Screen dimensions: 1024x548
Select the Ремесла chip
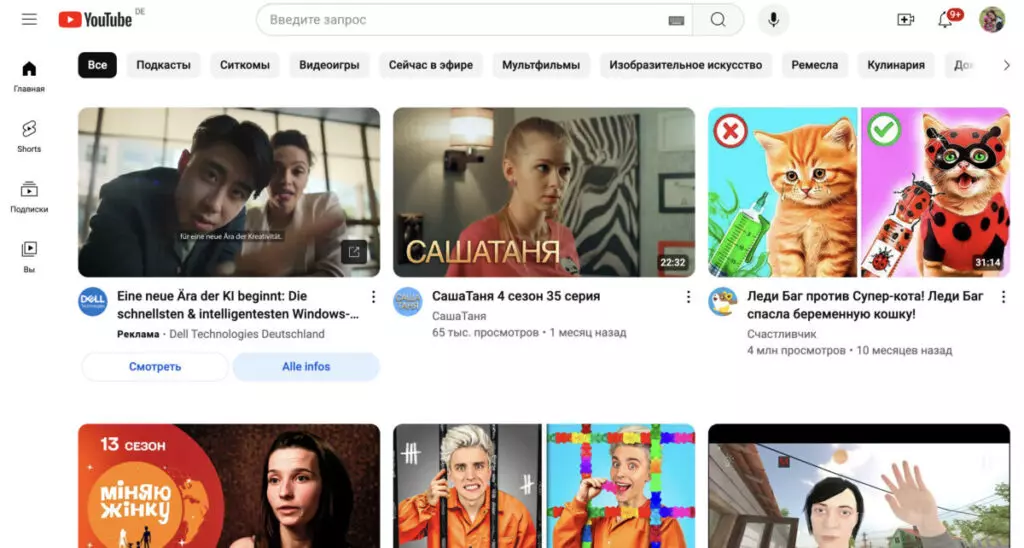click(x=814, y=65)
